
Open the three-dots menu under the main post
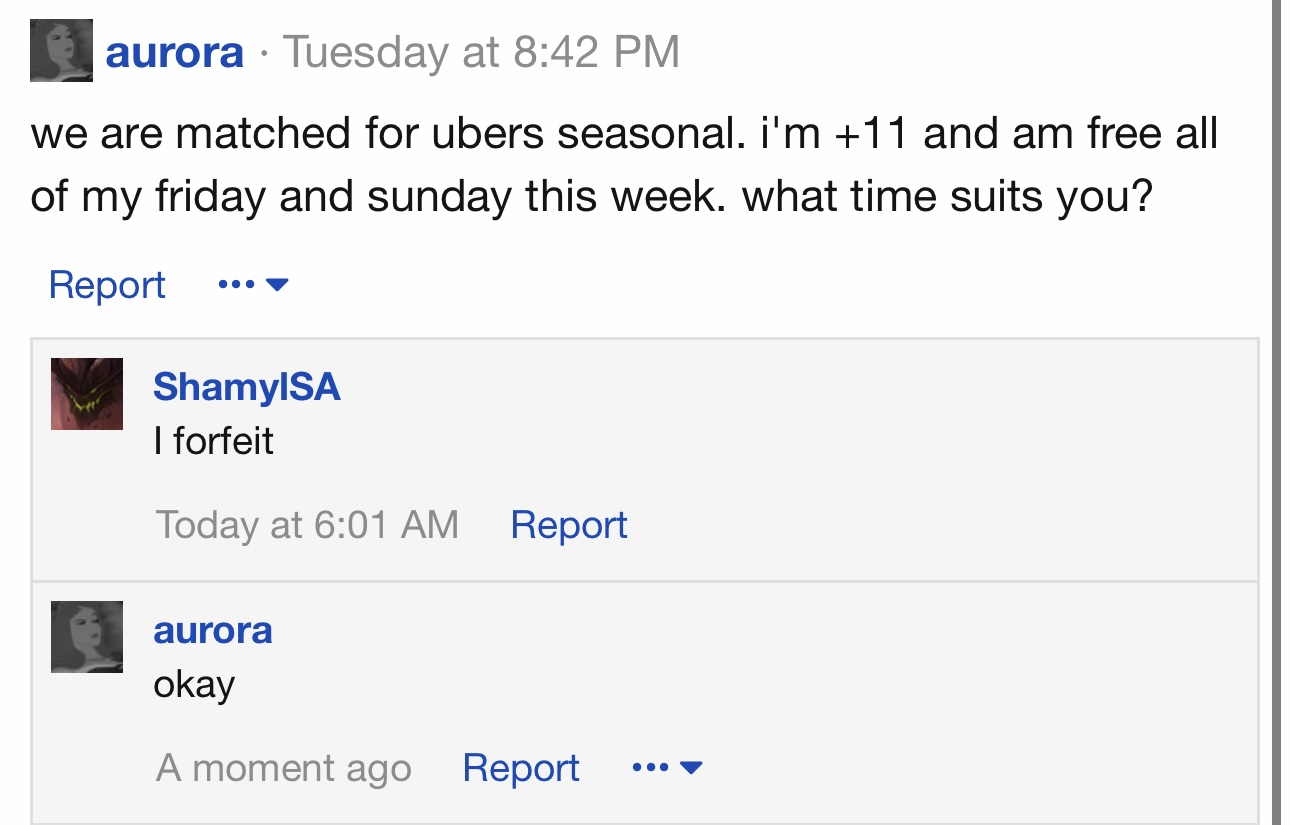click(236, 285)
